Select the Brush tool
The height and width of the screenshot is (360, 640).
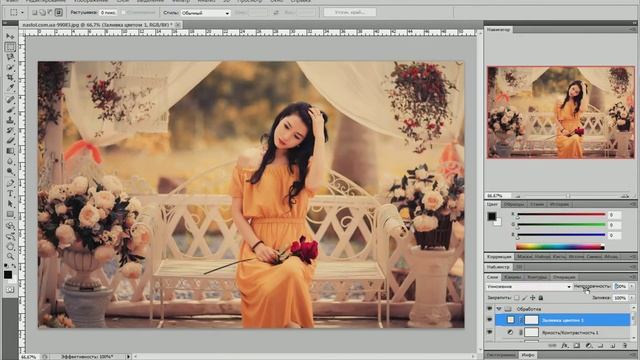click(x=10, y=110)
